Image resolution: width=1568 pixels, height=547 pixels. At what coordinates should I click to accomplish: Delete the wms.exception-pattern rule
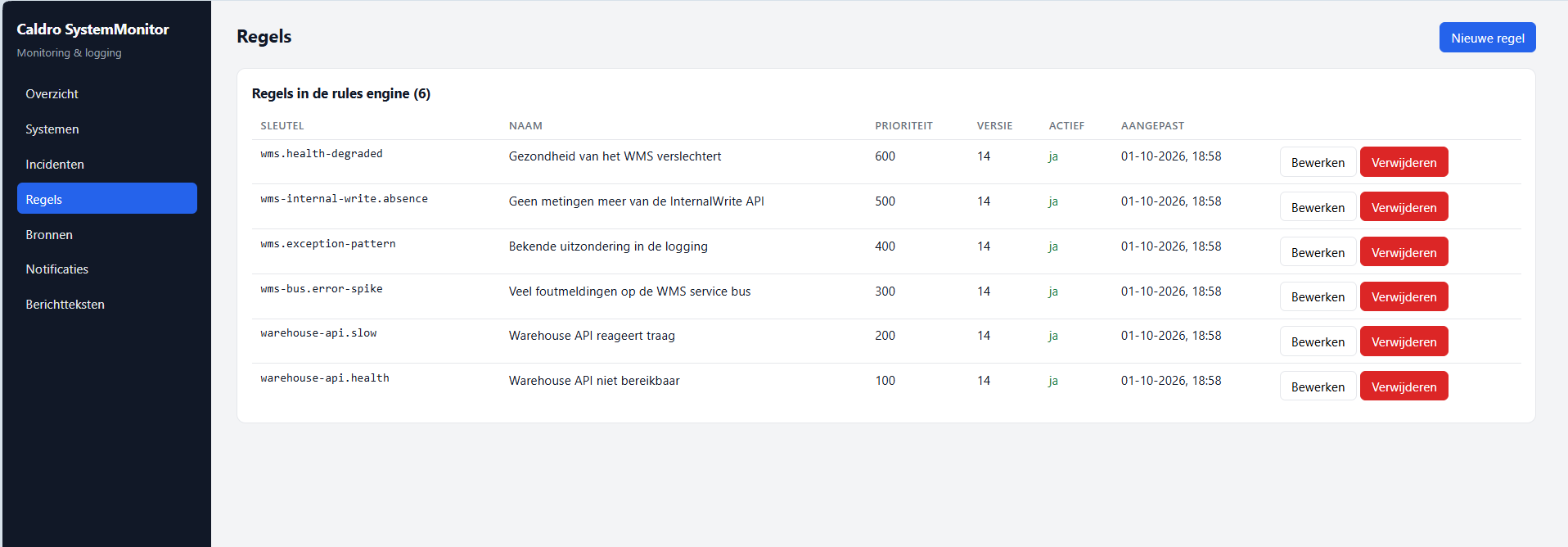click(x=1404, y=252)
